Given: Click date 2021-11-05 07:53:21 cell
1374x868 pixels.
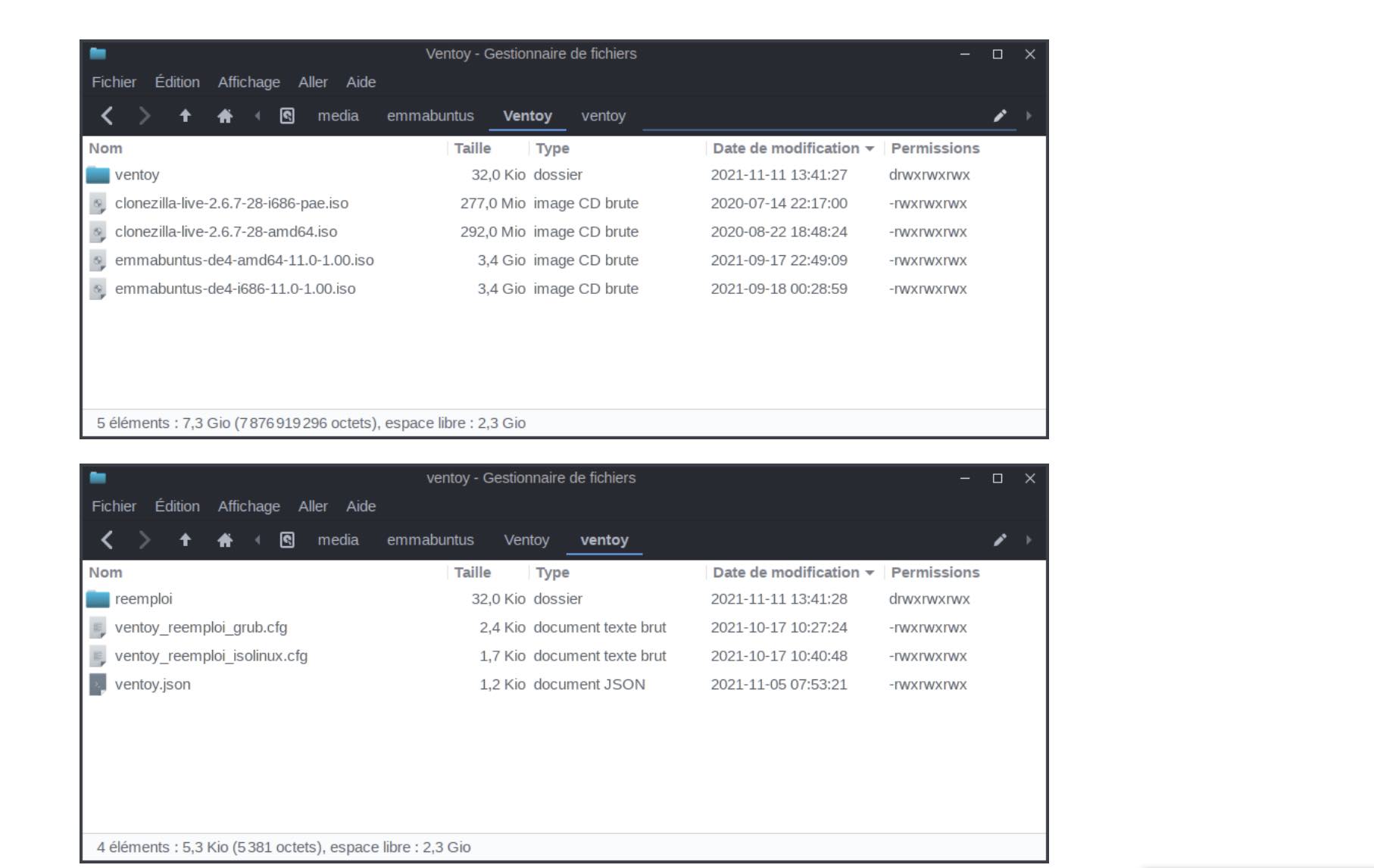Looking at the screenshot, I should coord(779,685).
